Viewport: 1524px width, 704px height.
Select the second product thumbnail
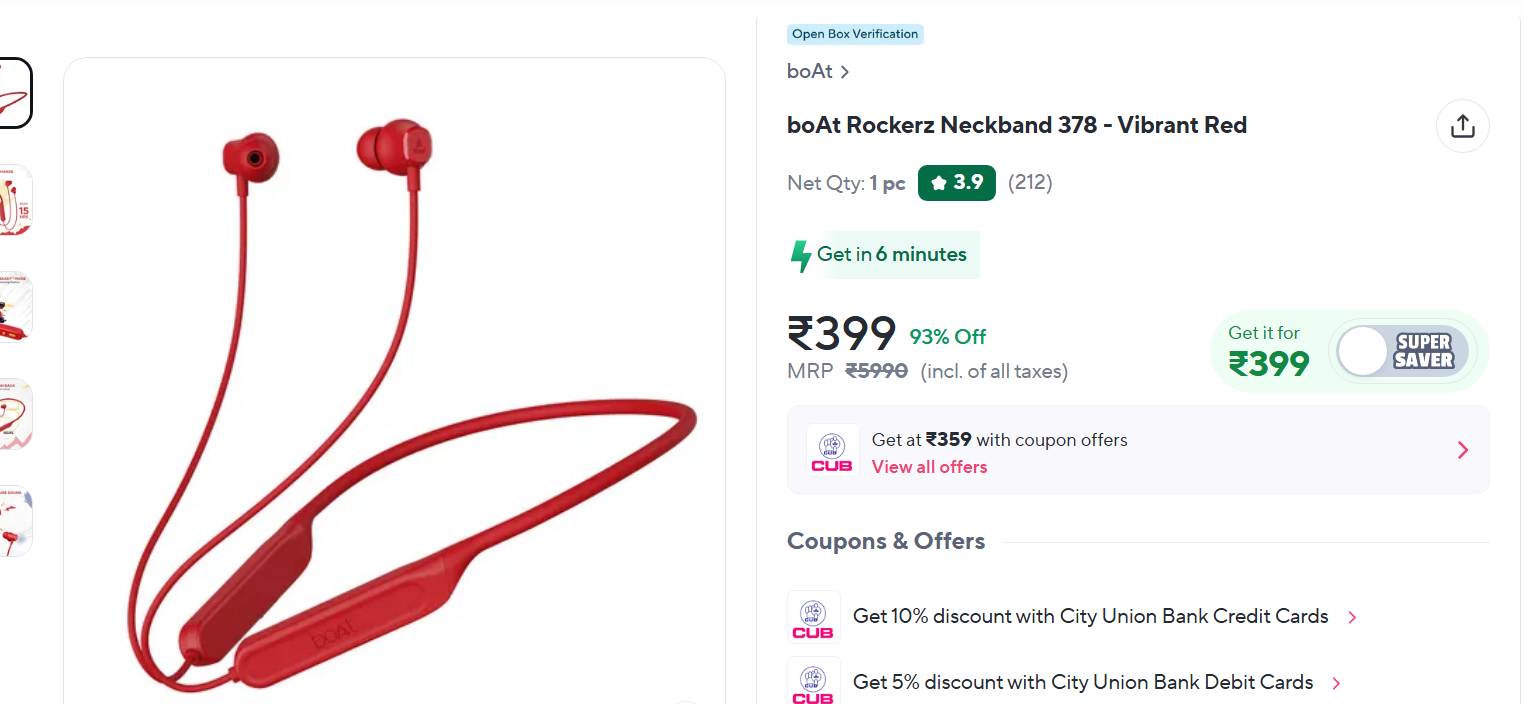14,200
